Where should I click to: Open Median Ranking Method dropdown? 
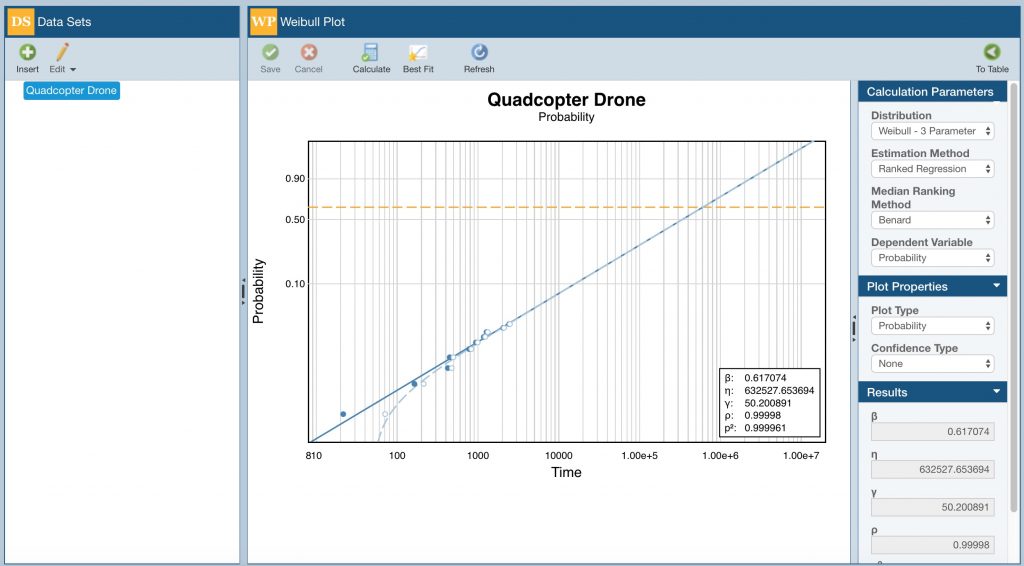point(933,220)
